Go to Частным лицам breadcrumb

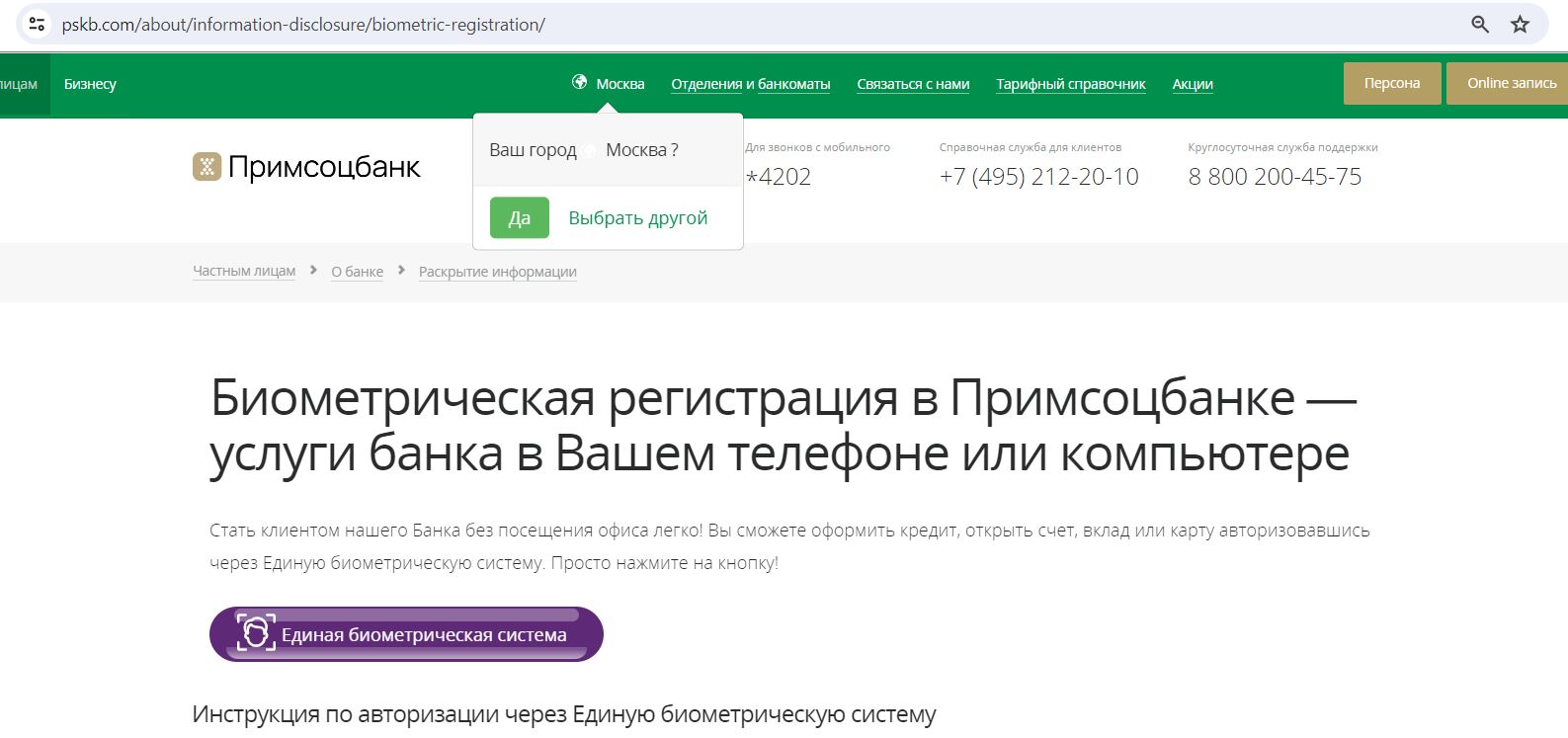tap(244, 271)
